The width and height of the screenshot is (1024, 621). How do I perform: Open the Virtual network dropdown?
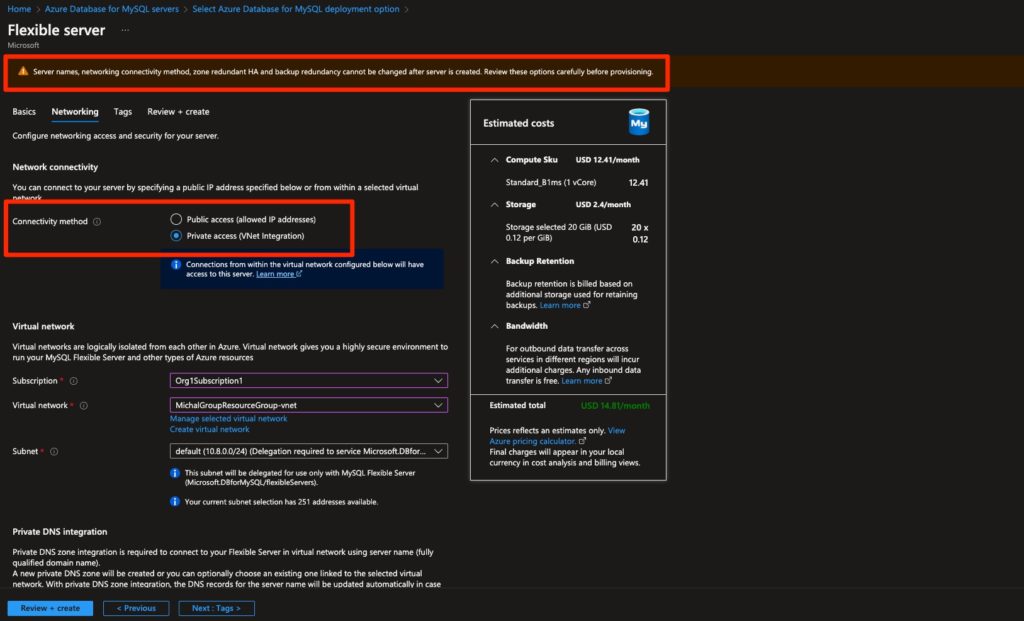click(308, 405)
